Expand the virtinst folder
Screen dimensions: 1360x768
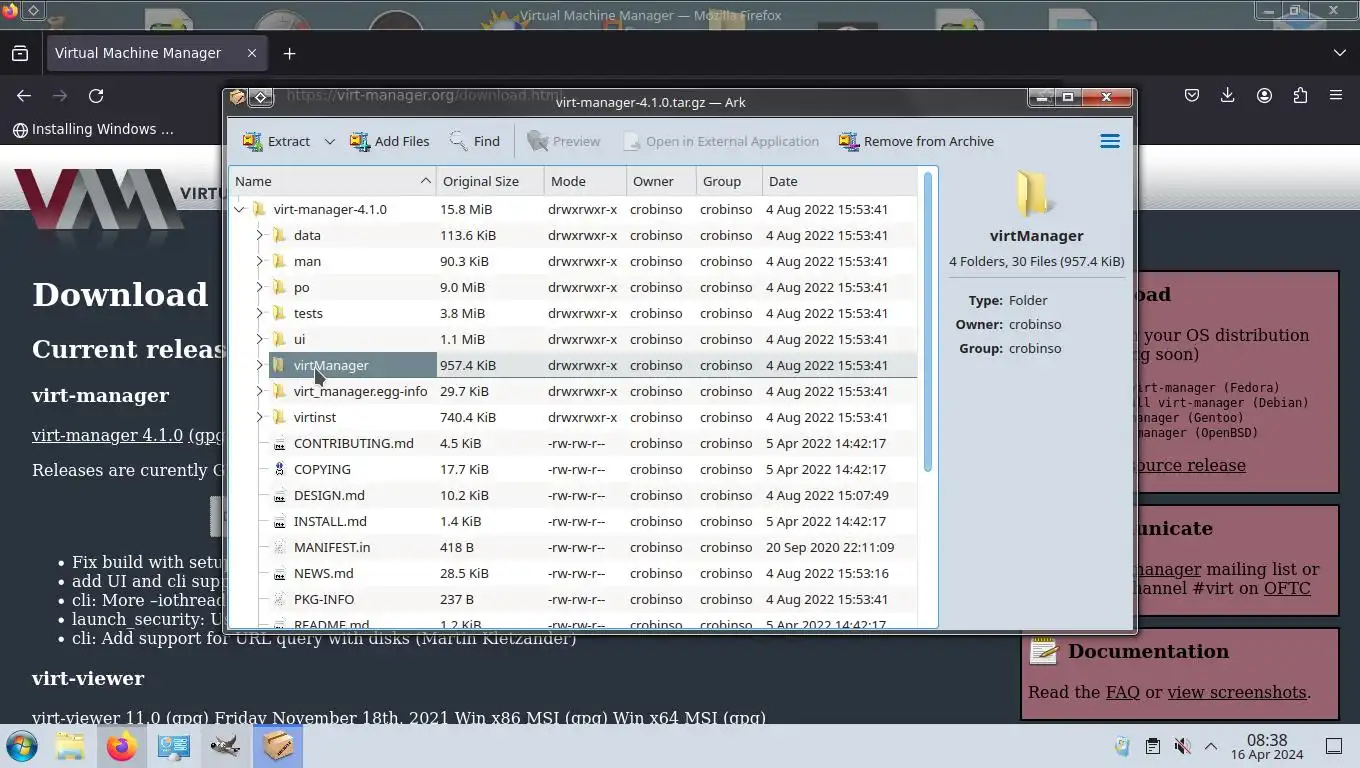[x=259, y=417]
